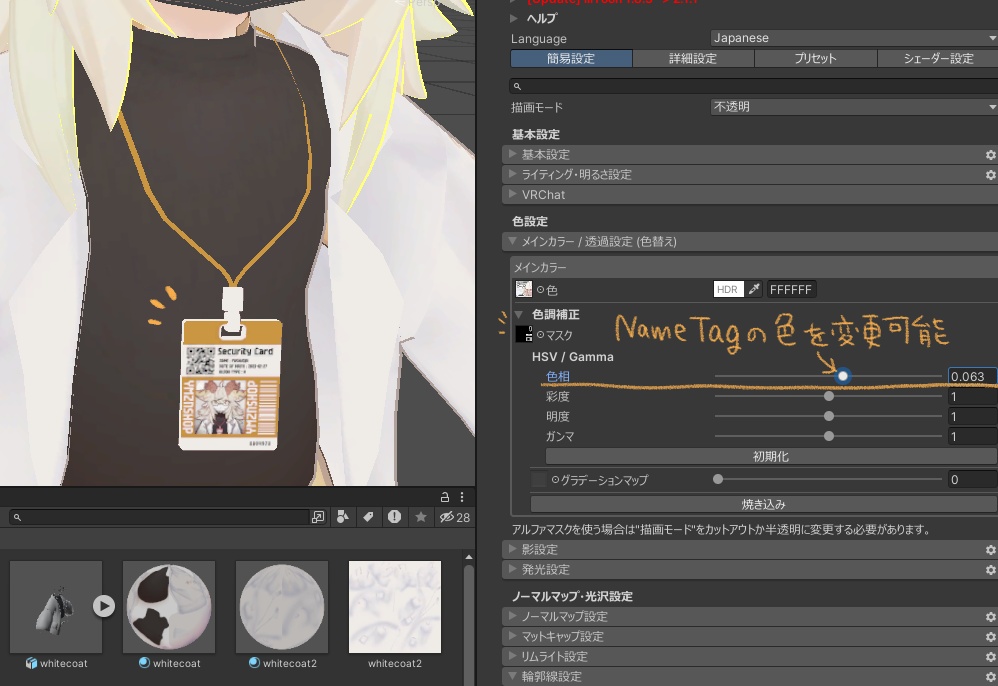Expand the ライティング・明るさ設定 foldout
This screenshot has height=686, width=998.
(512, 174)
